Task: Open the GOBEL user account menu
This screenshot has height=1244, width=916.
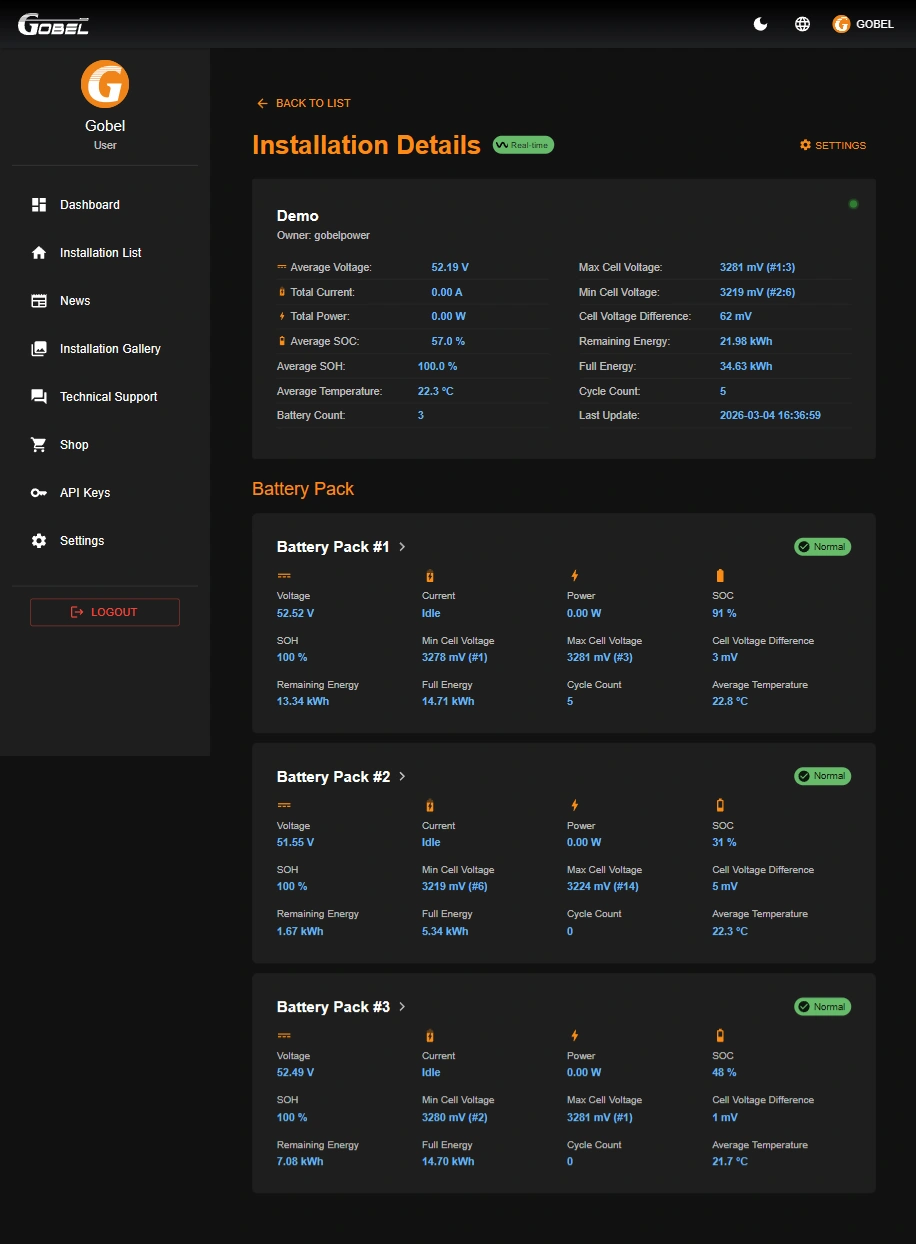Action: coord(863,24)
